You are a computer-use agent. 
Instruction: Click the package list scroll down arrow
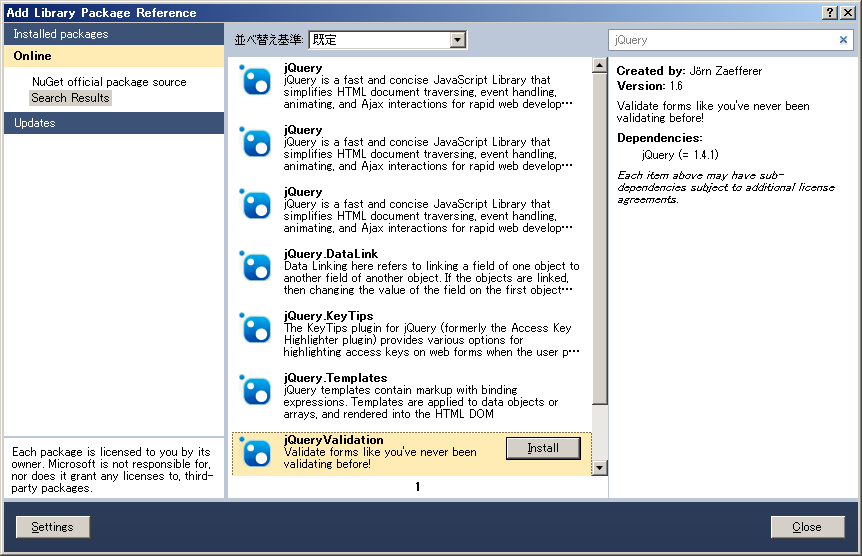click(599, 468)
